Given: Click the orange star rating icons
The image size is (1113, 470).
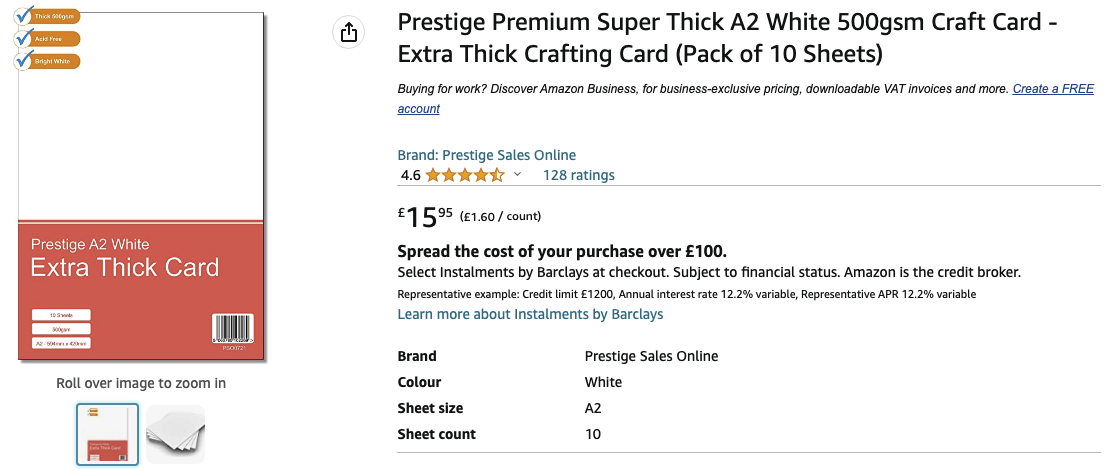Looking at the screenshot, I should click(465, 175).
